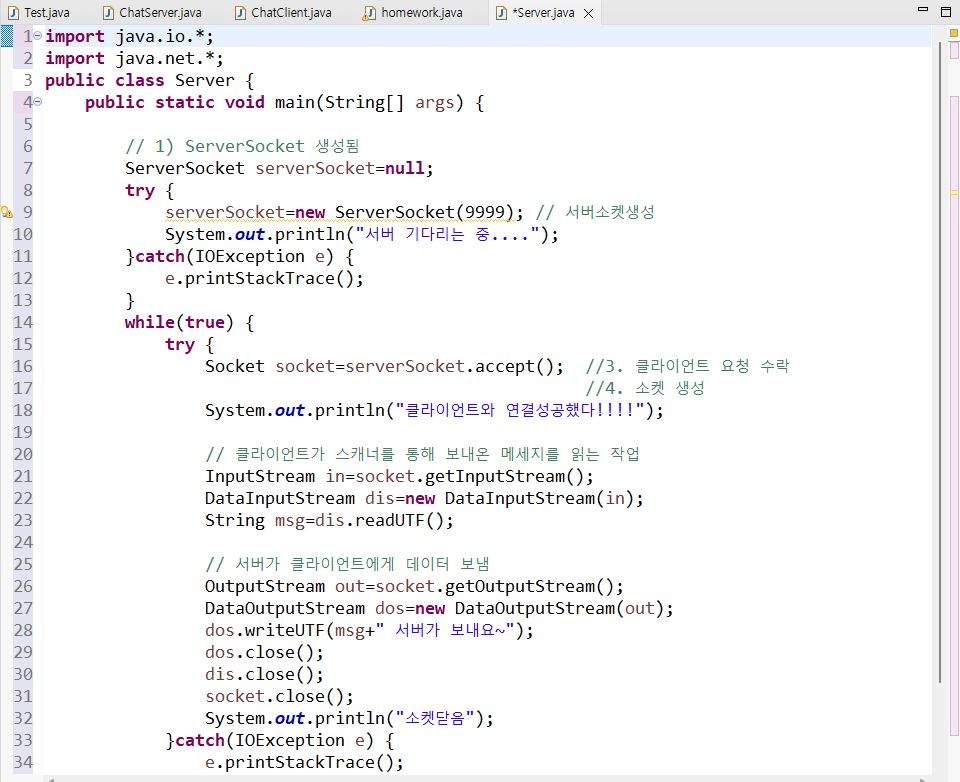Collapse the main method fold at line 4
The width and height of the screenshot is (960, 782).
38,102
